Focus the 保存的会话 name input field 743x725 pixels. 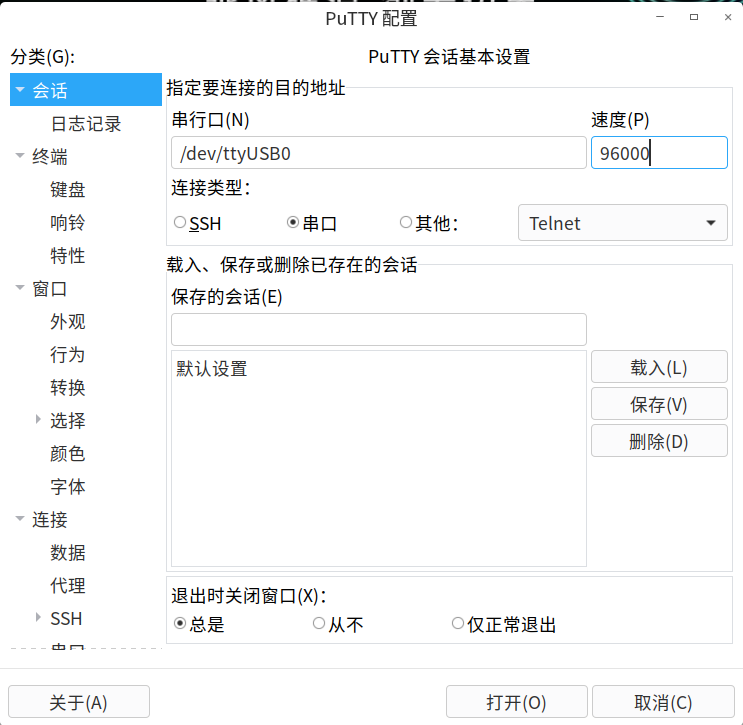pos(379,329)
